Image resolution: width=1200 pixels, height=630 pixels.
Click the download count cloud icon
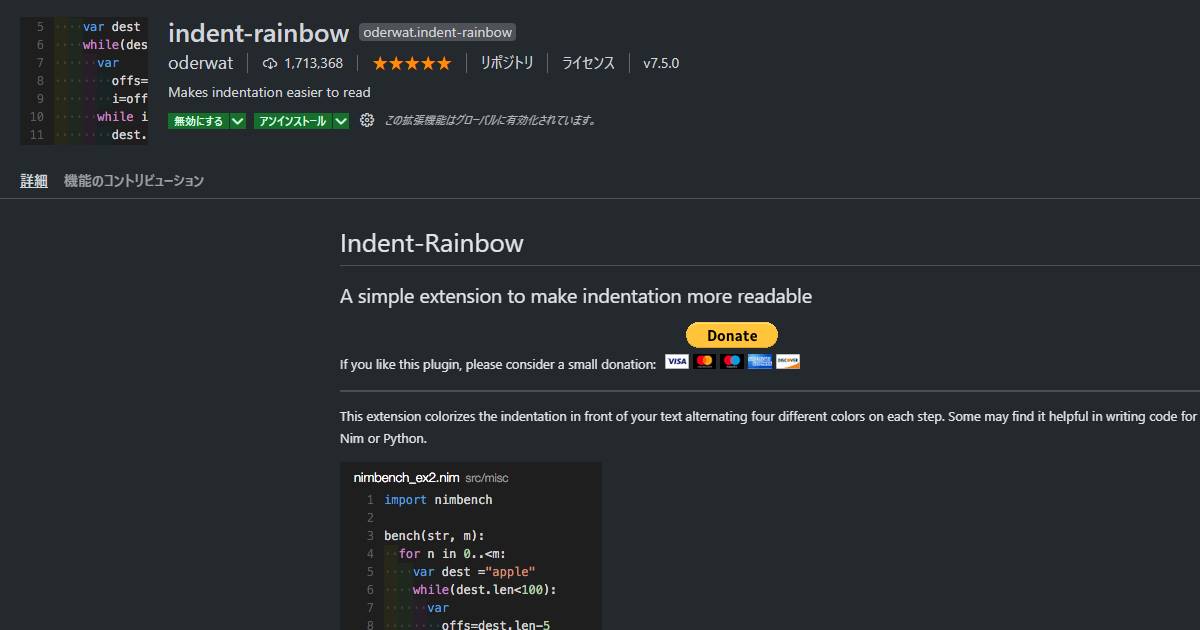[x=270, y=63]
